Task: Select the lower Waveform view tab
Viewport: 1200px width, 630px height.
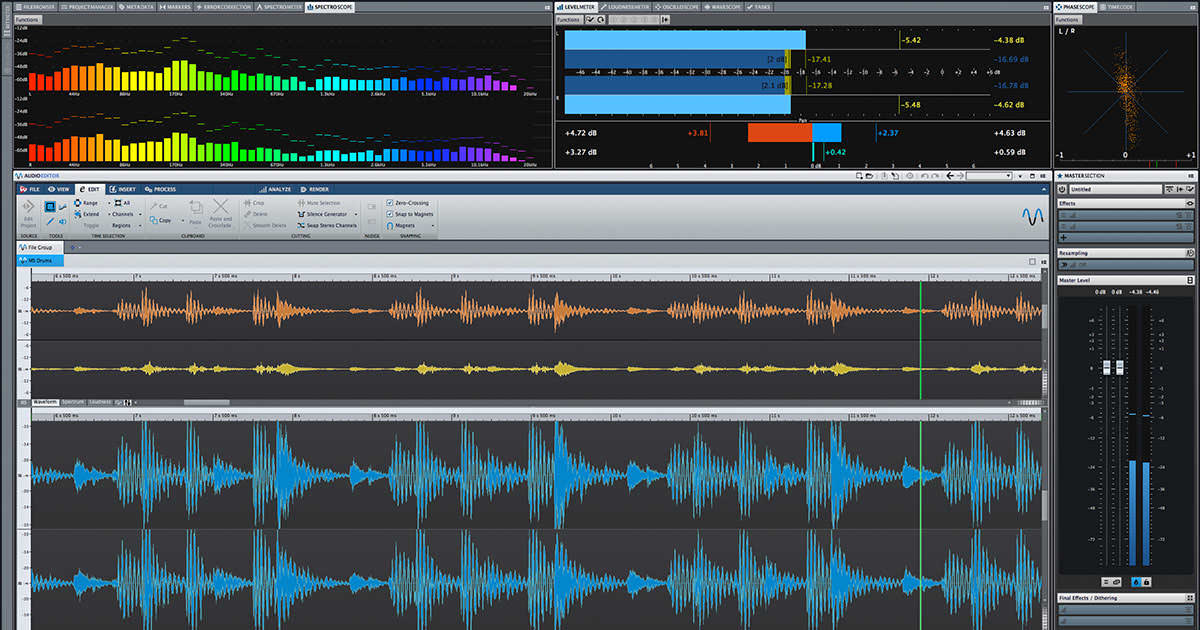Action: click(45, 402)
